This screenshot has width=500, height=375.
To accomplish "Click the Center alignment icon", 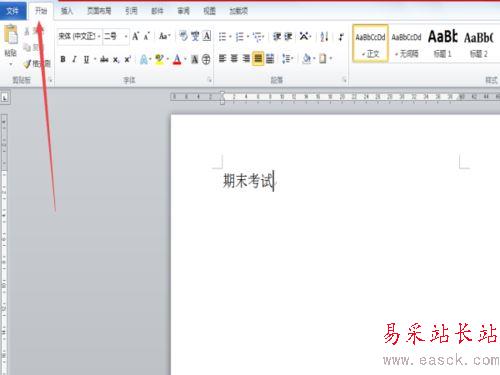I will (x=234, y=59).
